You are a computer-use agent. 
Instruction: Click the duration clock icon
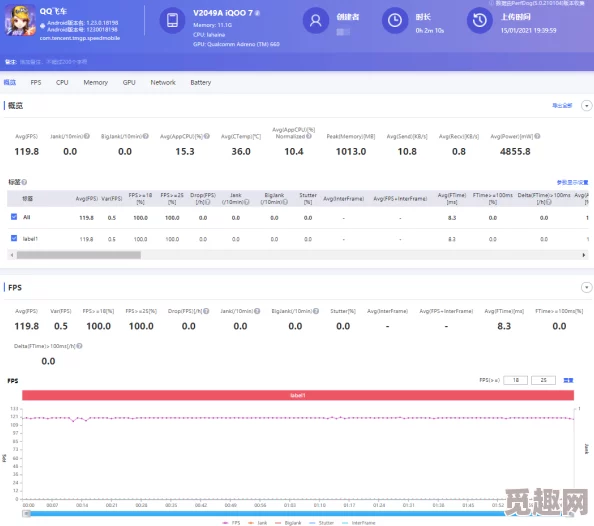click(395, 20)
